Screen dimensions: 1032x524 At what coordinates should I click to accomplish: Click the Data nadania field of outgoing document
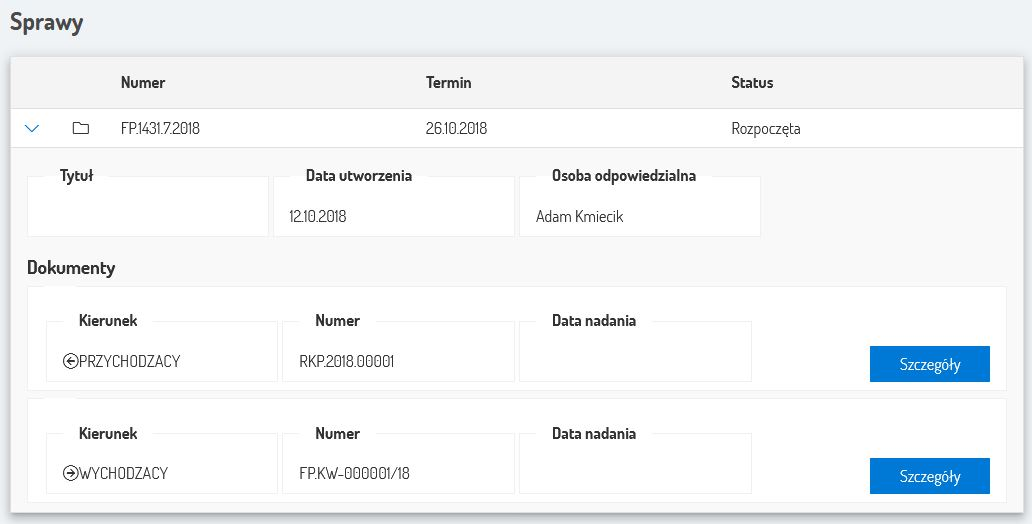click(x=635, y=474)
